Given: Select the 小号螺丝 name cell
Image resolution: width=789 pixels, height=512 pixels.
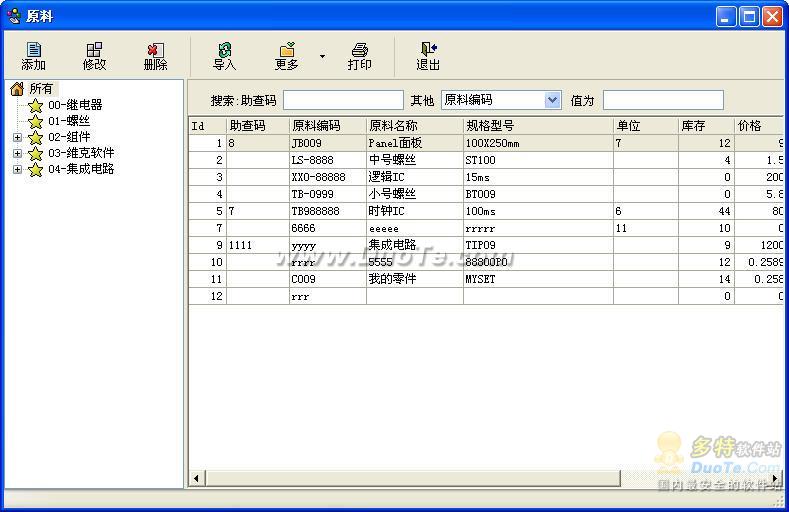Looking at the screenshot, I should point(415,194).
